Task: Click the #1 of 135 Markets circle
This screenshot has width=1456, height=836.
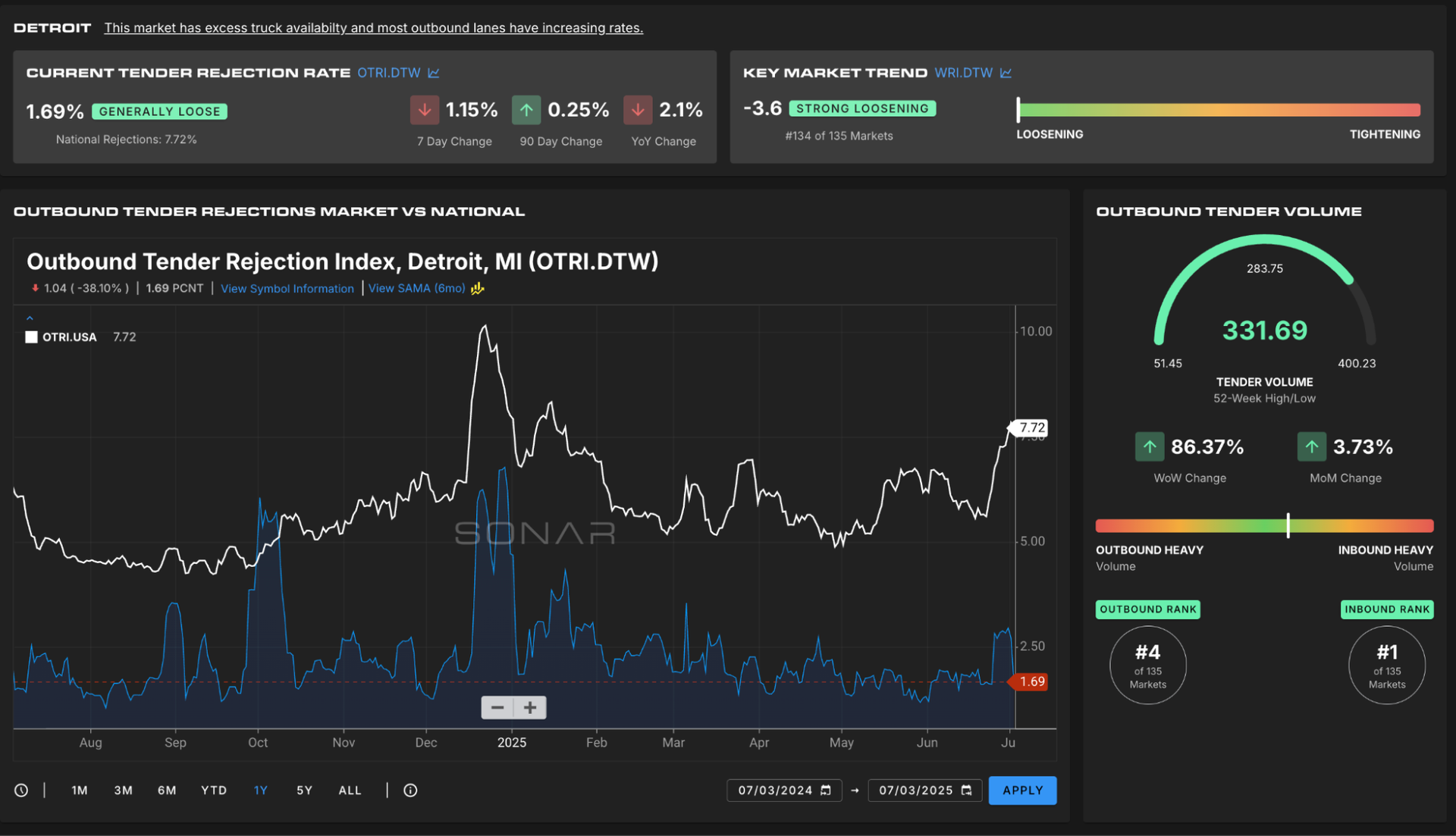Action: (1387, 665)
